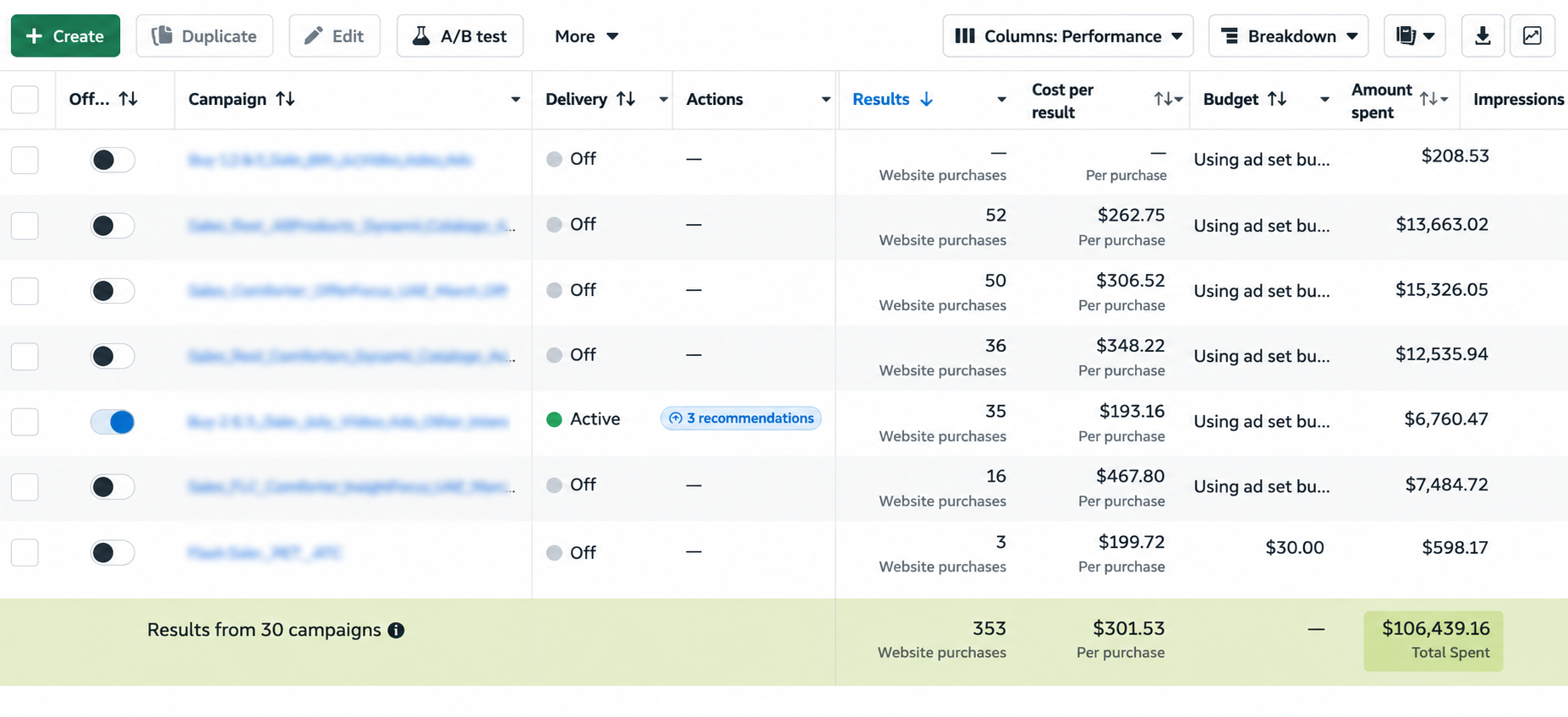Click the download export icon
The height and width of the screenshot is (717, 1568).
point(1483,36)
